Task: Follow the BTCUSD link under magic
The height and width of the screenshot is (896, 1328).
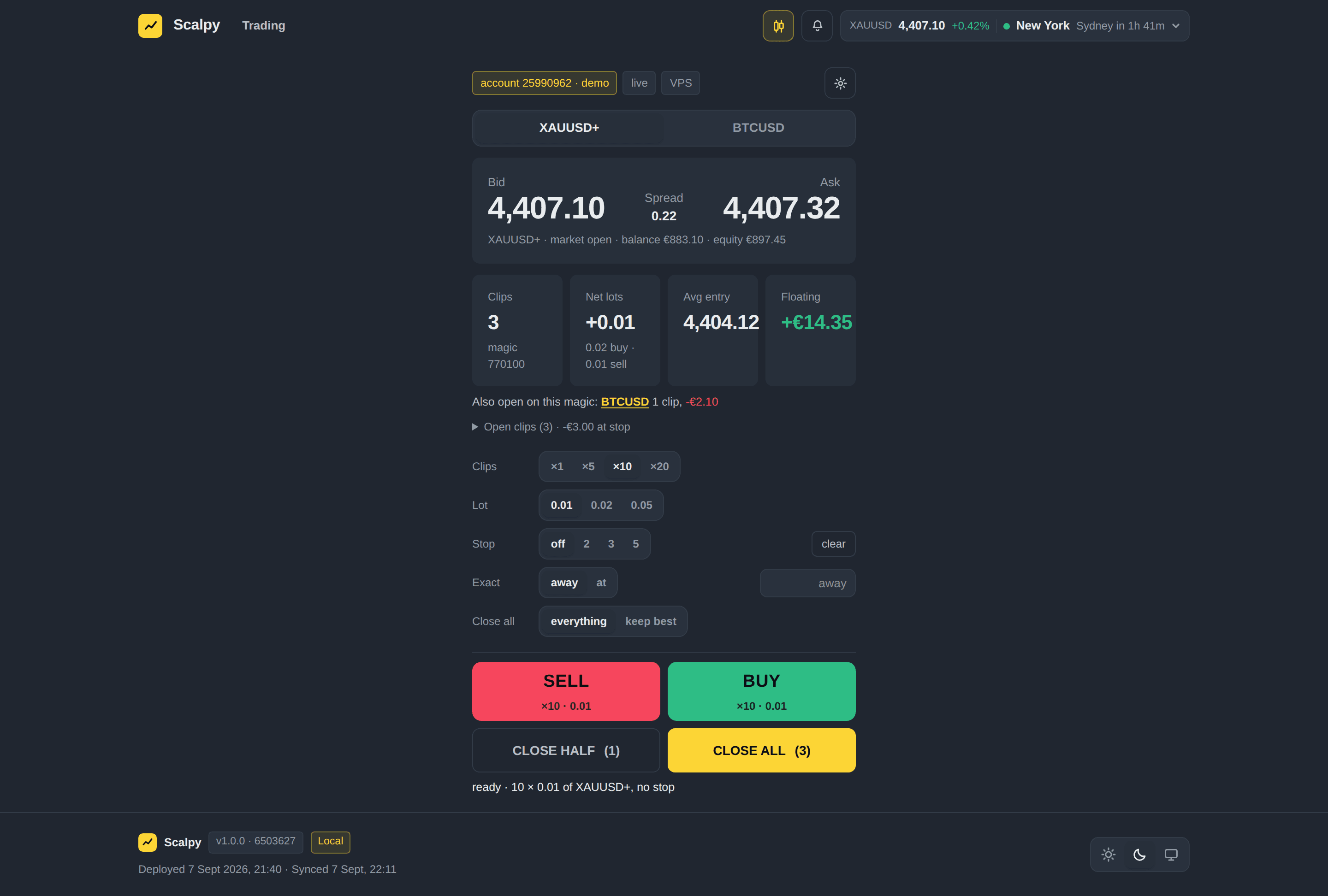Action: click(x=624, y=402)
